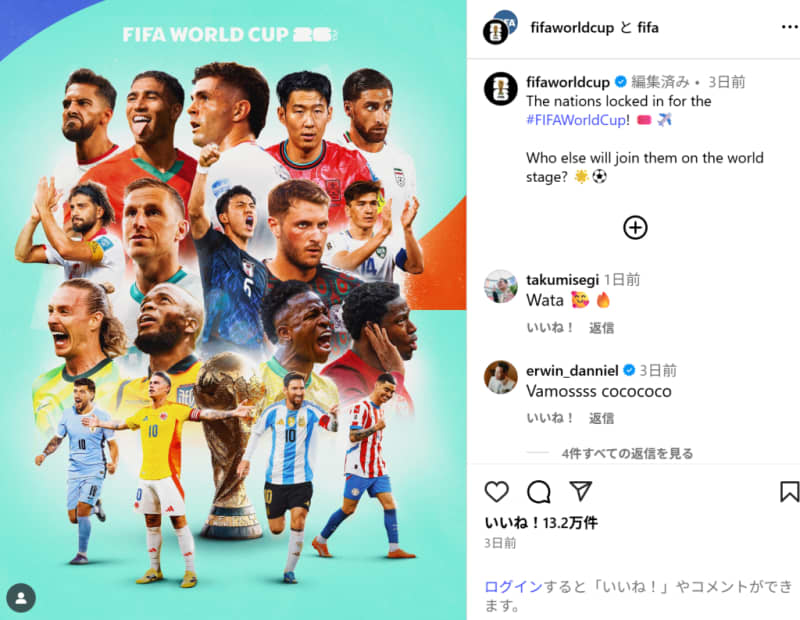Viewport: 800px width, 620px height.
Task: Save the post with the bookmark icon
Action: (x=789, y=491)
